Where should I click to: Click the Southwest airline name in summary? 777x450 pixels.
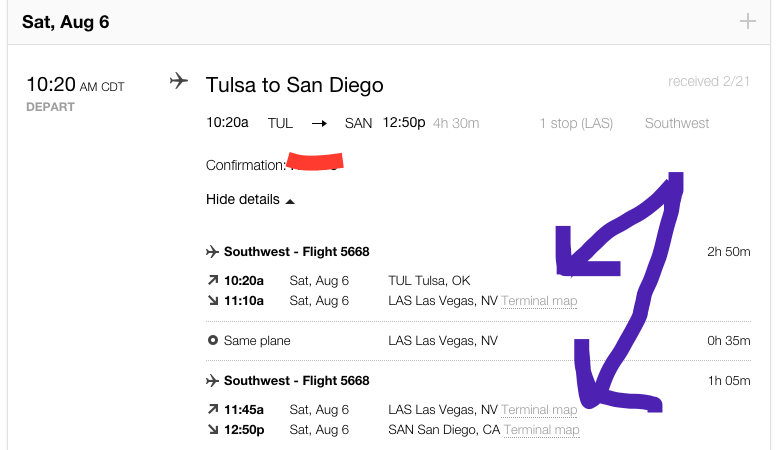pyautogui.click(x=677, y=123)
